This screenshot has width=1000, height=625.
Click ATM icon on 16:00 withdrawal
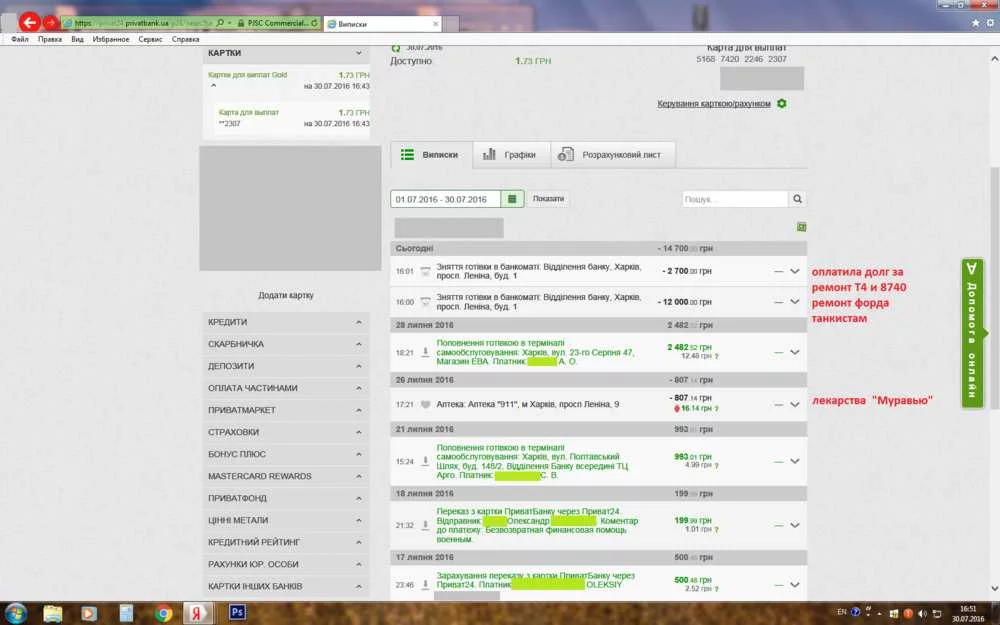tap(425, 302)
